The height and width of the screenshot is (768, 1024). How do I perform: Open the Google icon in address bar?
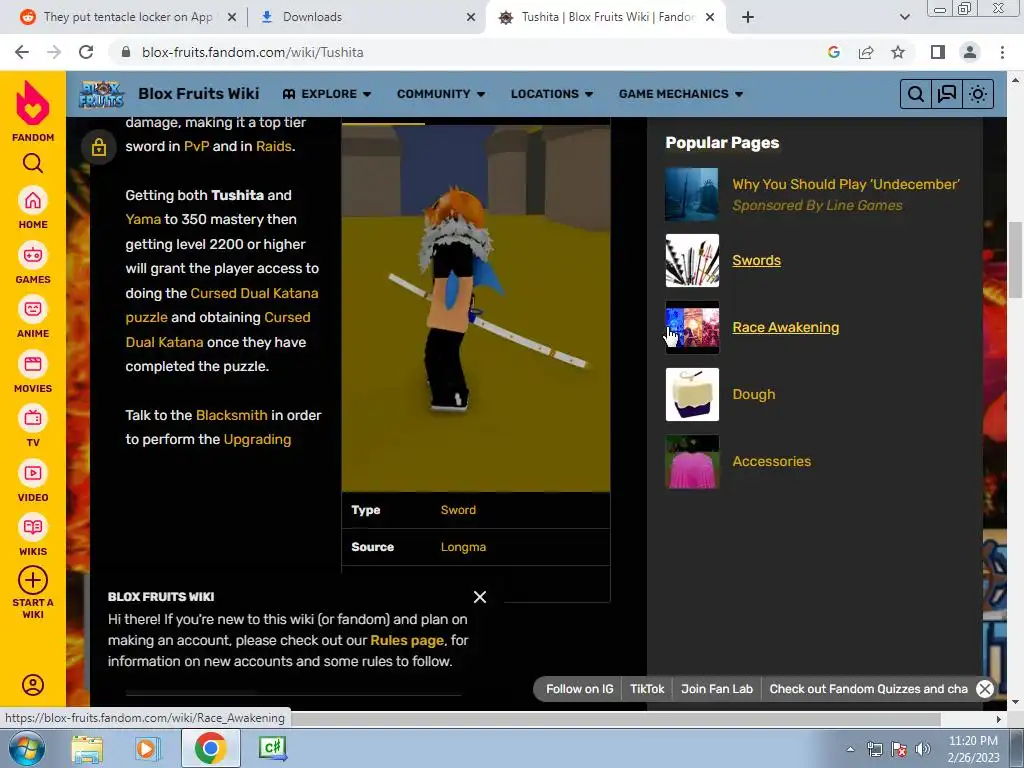pos(833,52)
